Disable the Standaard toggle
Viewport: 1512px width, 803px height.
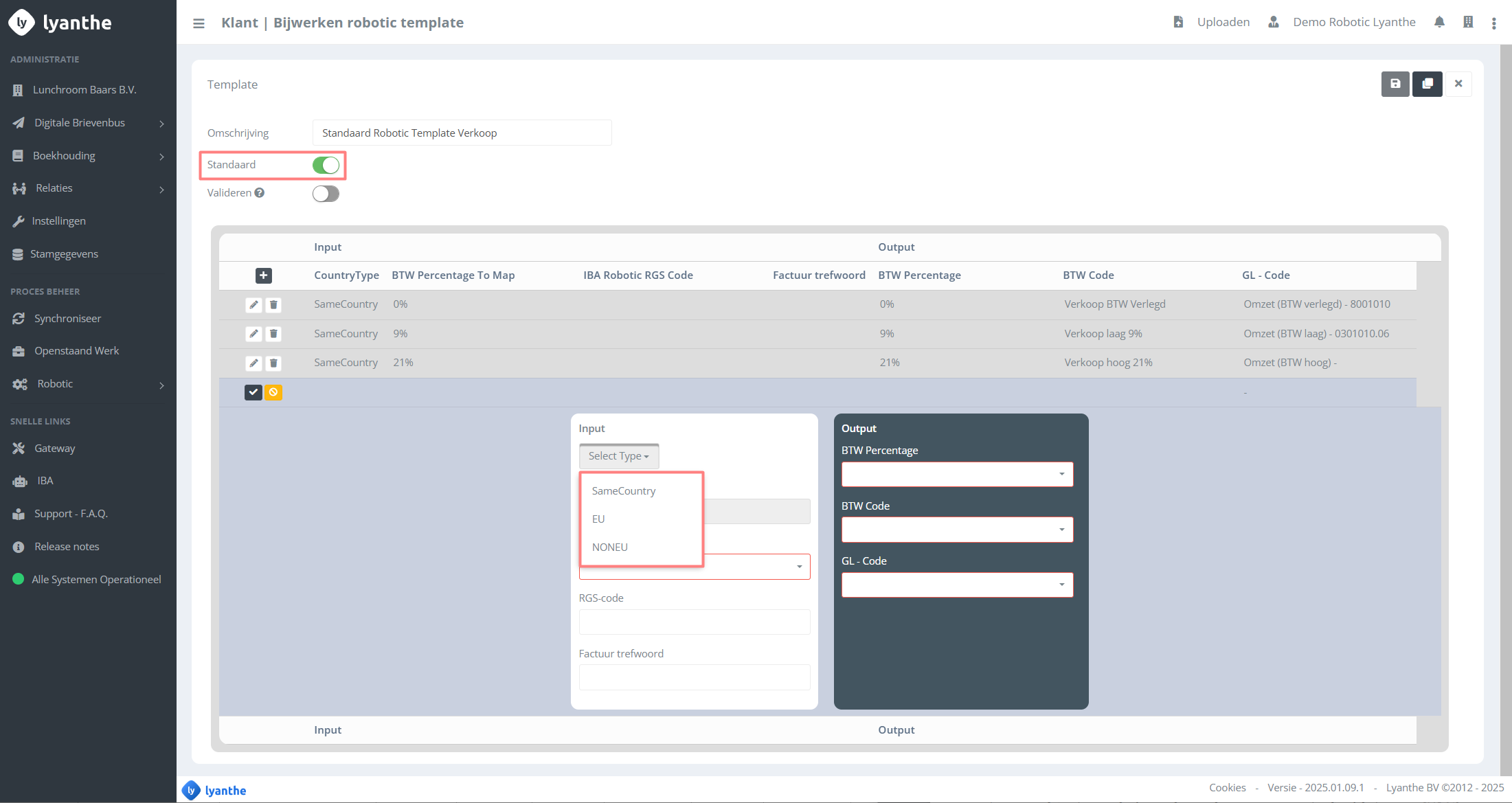click(326, 166)
